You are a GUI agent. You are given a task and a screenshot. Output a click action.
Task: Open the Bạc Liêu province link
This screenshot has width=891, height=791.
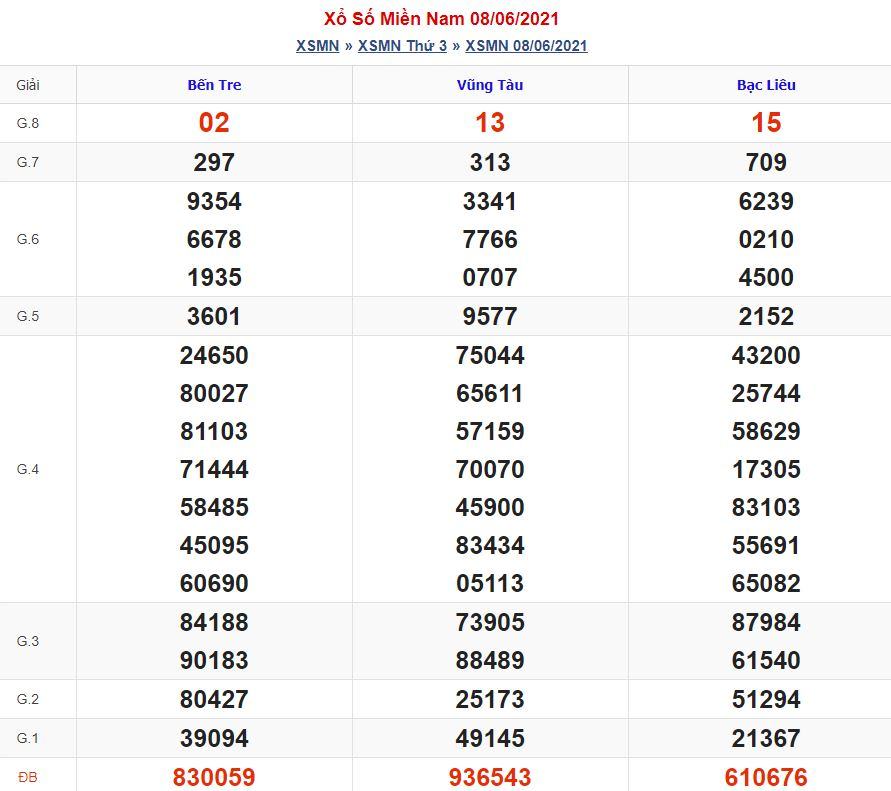click(x=766, y=85)
